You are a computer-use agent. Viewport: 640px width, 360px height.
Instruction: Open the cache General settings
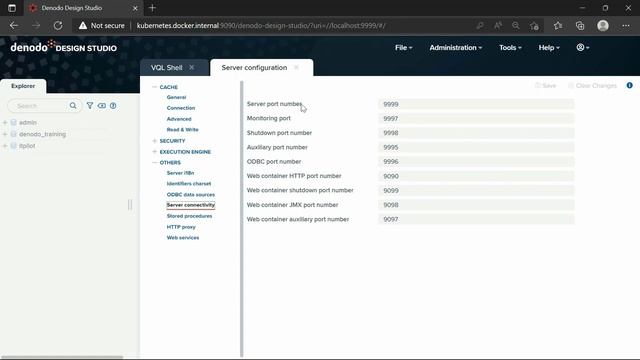coord(176,97)
